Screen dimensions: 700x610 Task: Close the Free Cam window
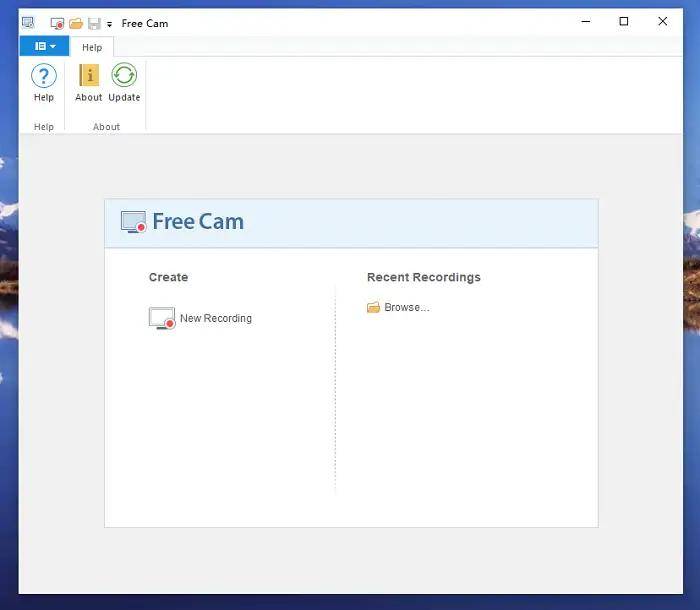coord(662,21)
